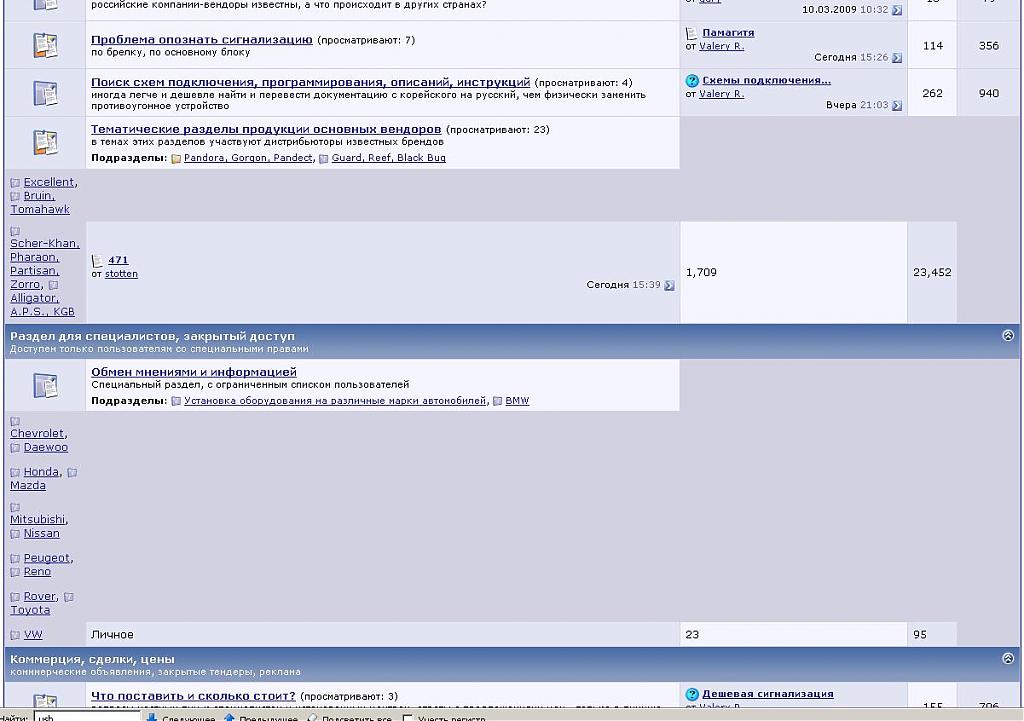Click subforum icon before Rover

tap(15, 597)
